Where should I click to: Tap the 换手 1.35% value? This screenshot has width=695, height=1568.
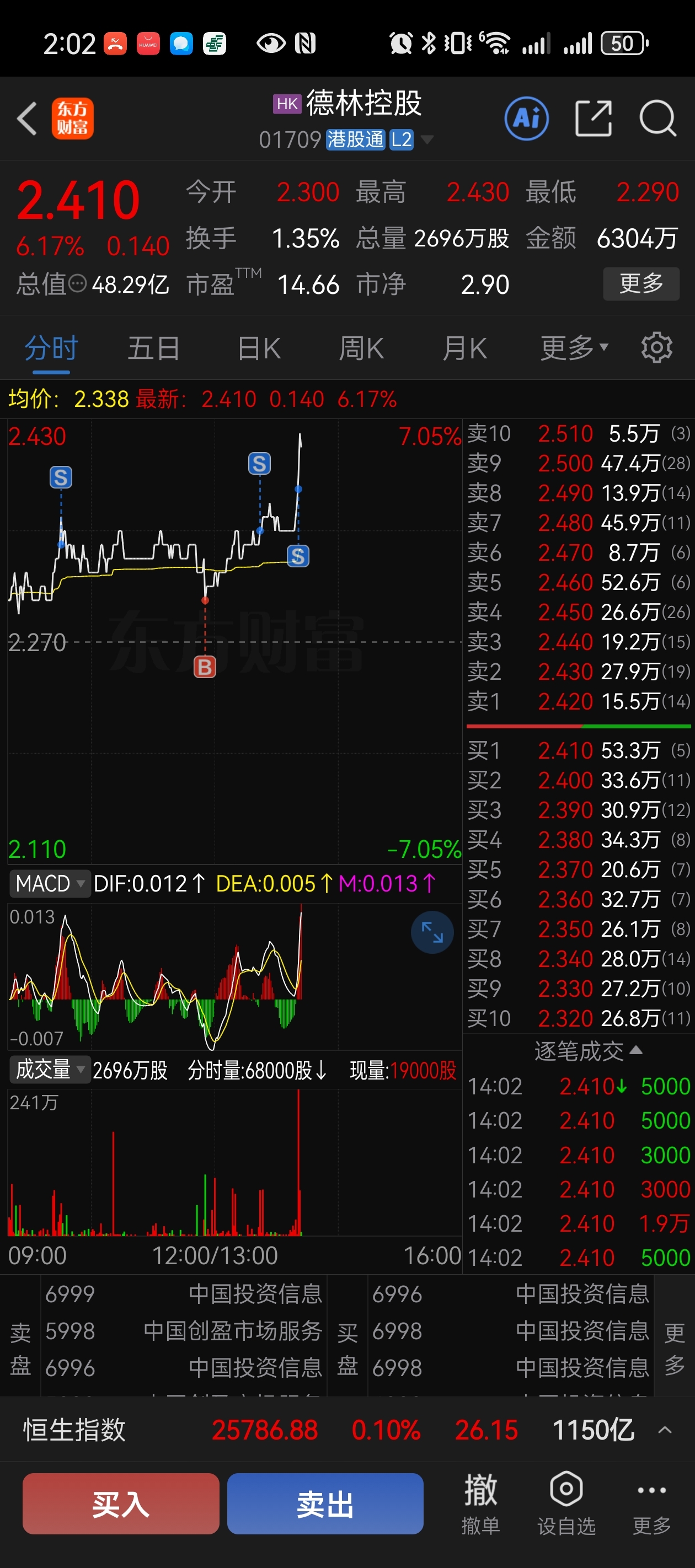point(305,238)
